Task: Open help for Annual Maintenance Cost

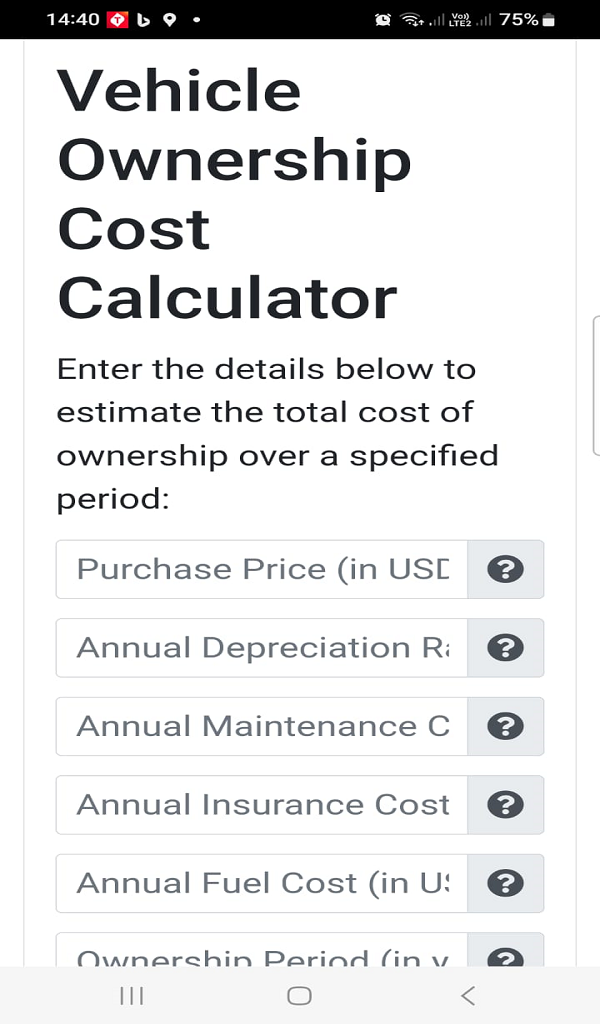Action: (x=505, y=727)
